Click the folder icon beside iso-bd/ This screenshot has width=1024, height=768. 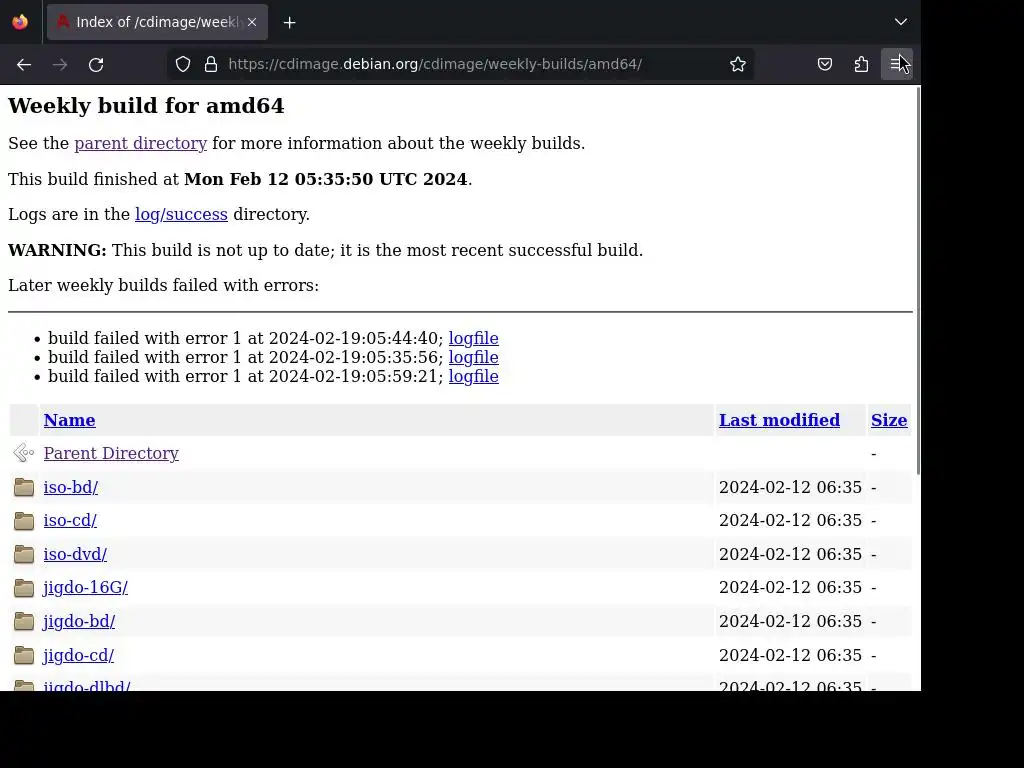24,487
